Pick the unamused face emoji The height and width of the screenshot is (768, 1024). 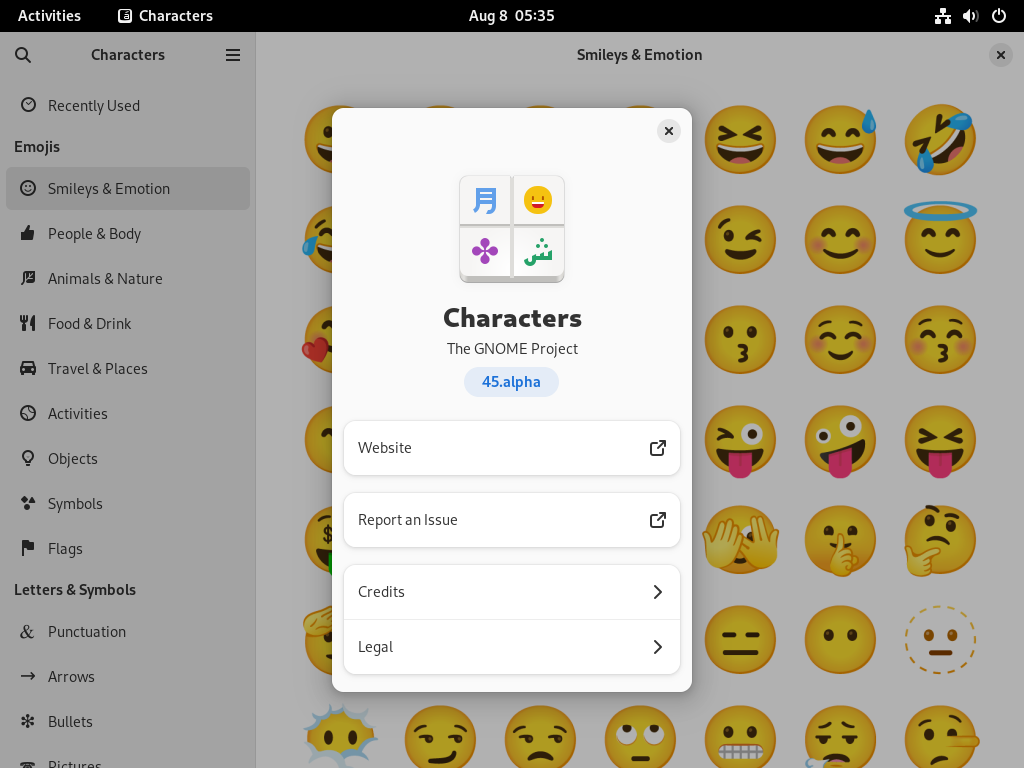(x=540, y=736)
